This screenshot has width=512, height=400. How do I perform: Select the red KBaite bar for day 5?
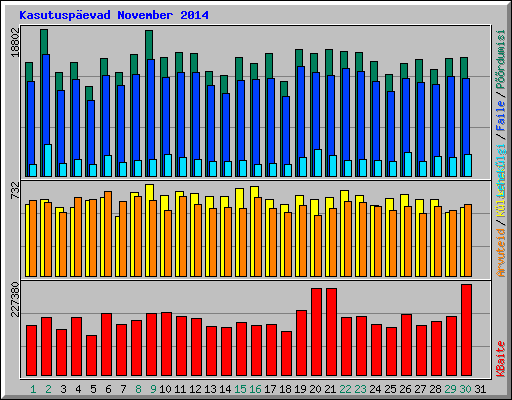pos(91,356)
